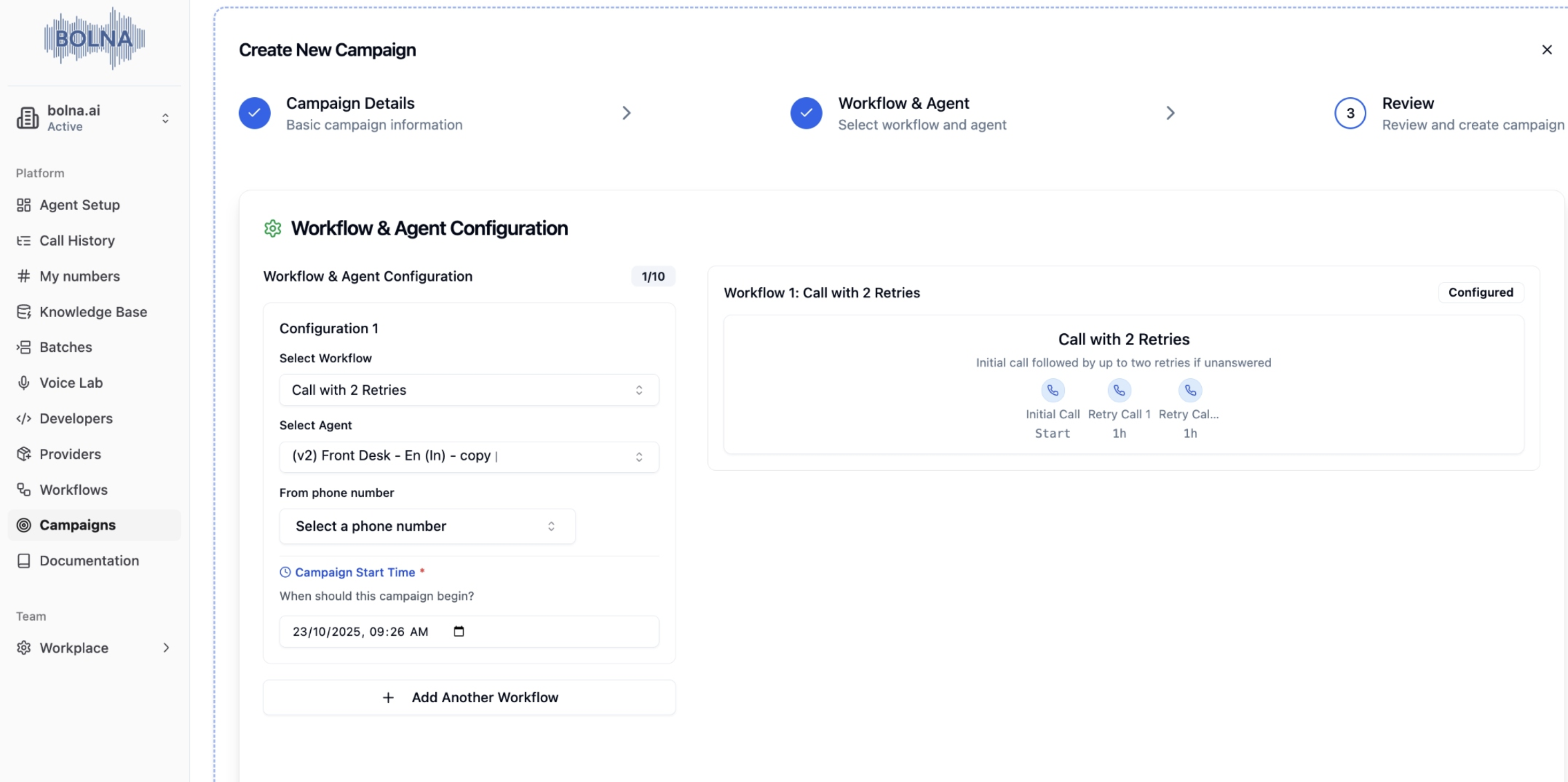Image resolution: width=1568 pixels, height=782 pixels.
Task: Open the Select Workflow dropdown
Action: pyautogui.click(x=468, y=390)
